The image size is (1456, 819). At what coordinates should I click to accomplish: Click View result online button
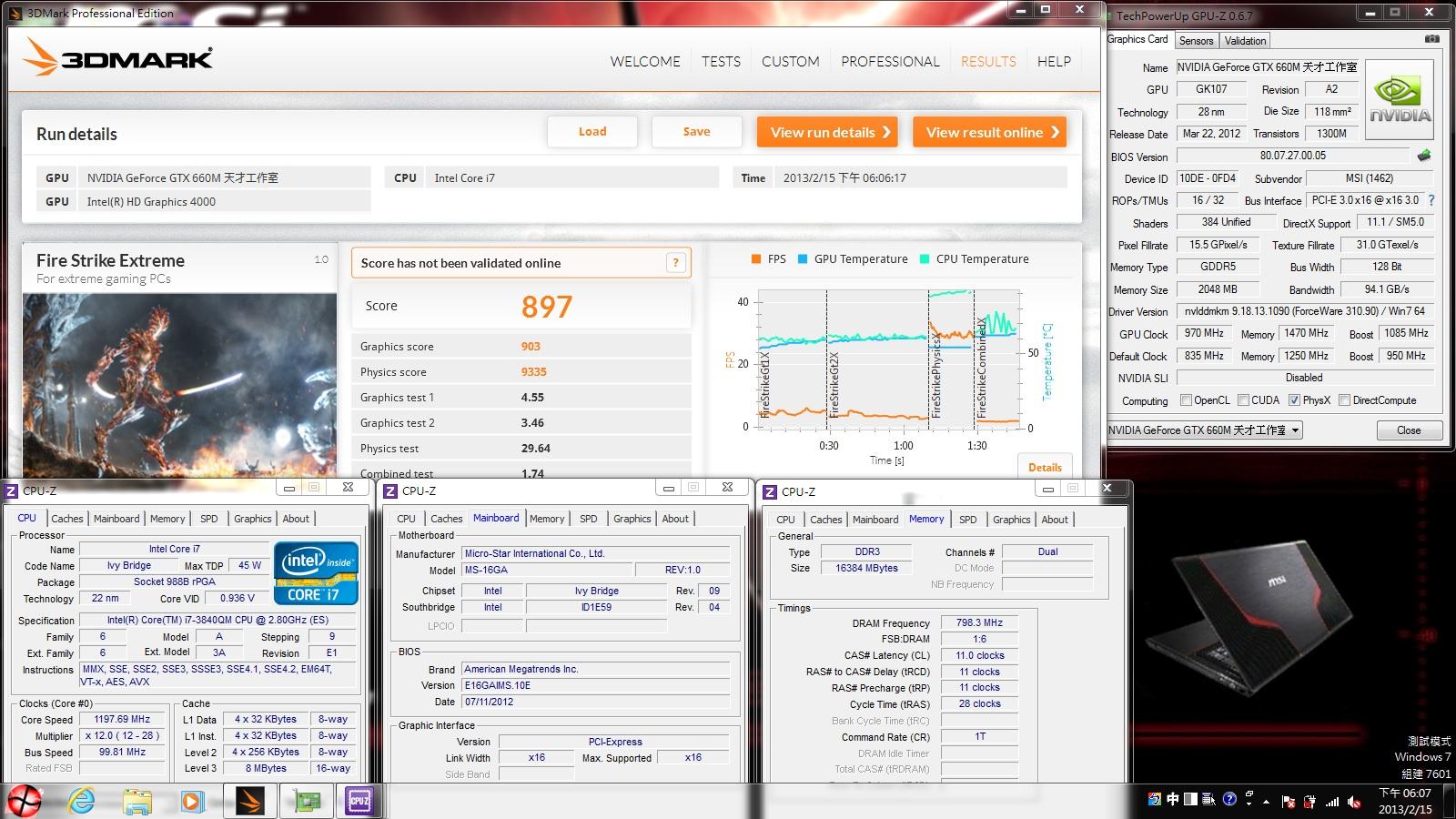click(990, 132)
